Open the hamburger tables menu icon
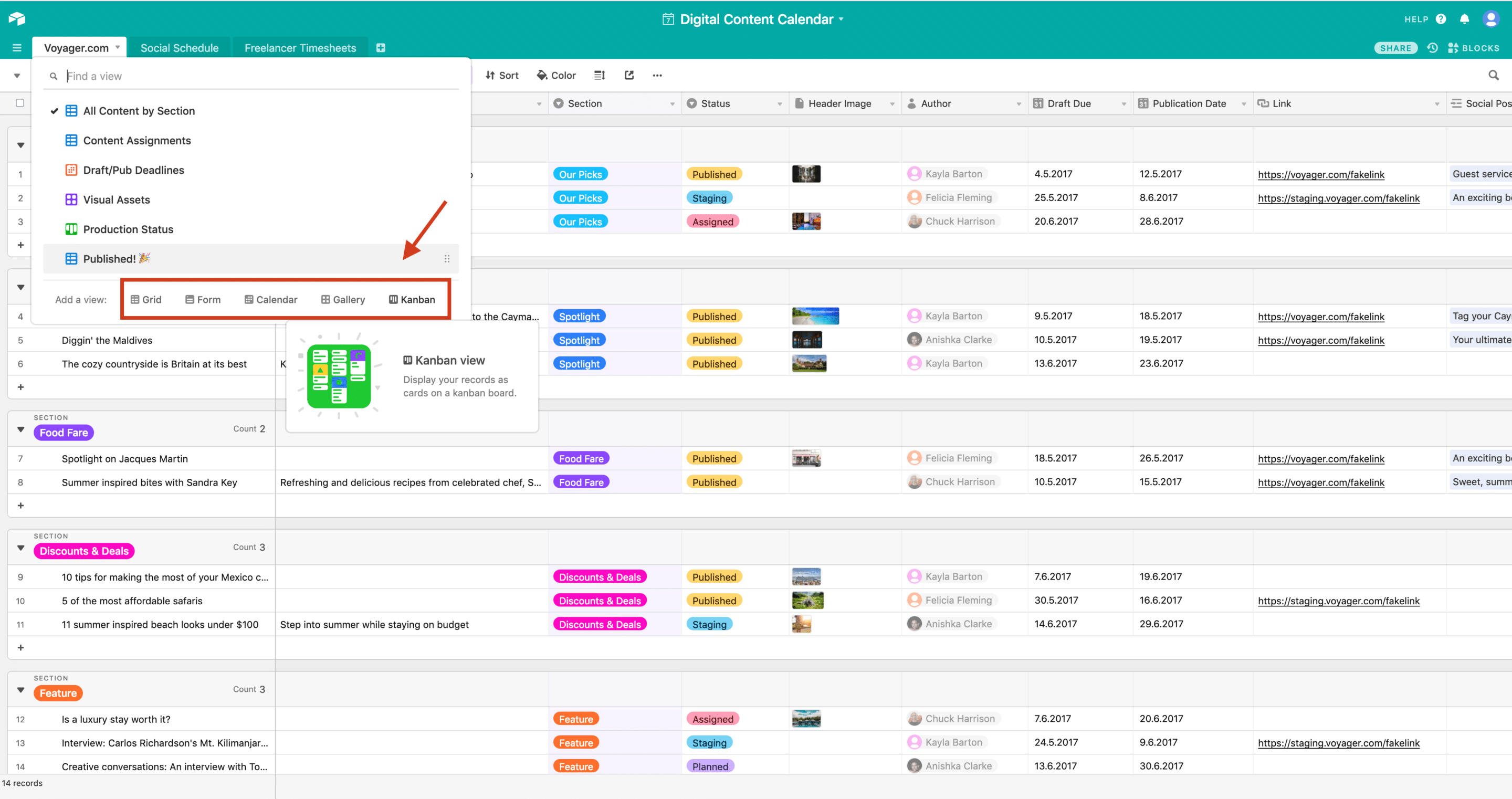The image size is (1512, 799). [16, 48]
